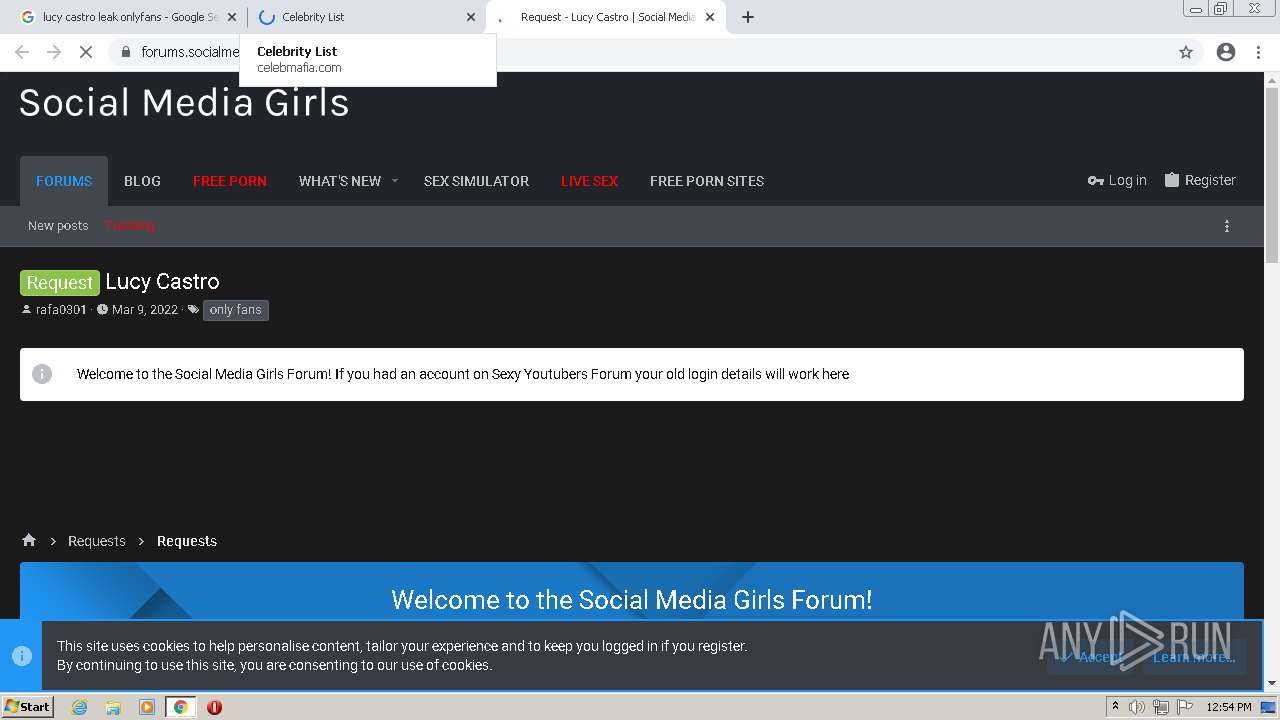
Task: Open Trending sub-navigation link
Action: point(130,226)
